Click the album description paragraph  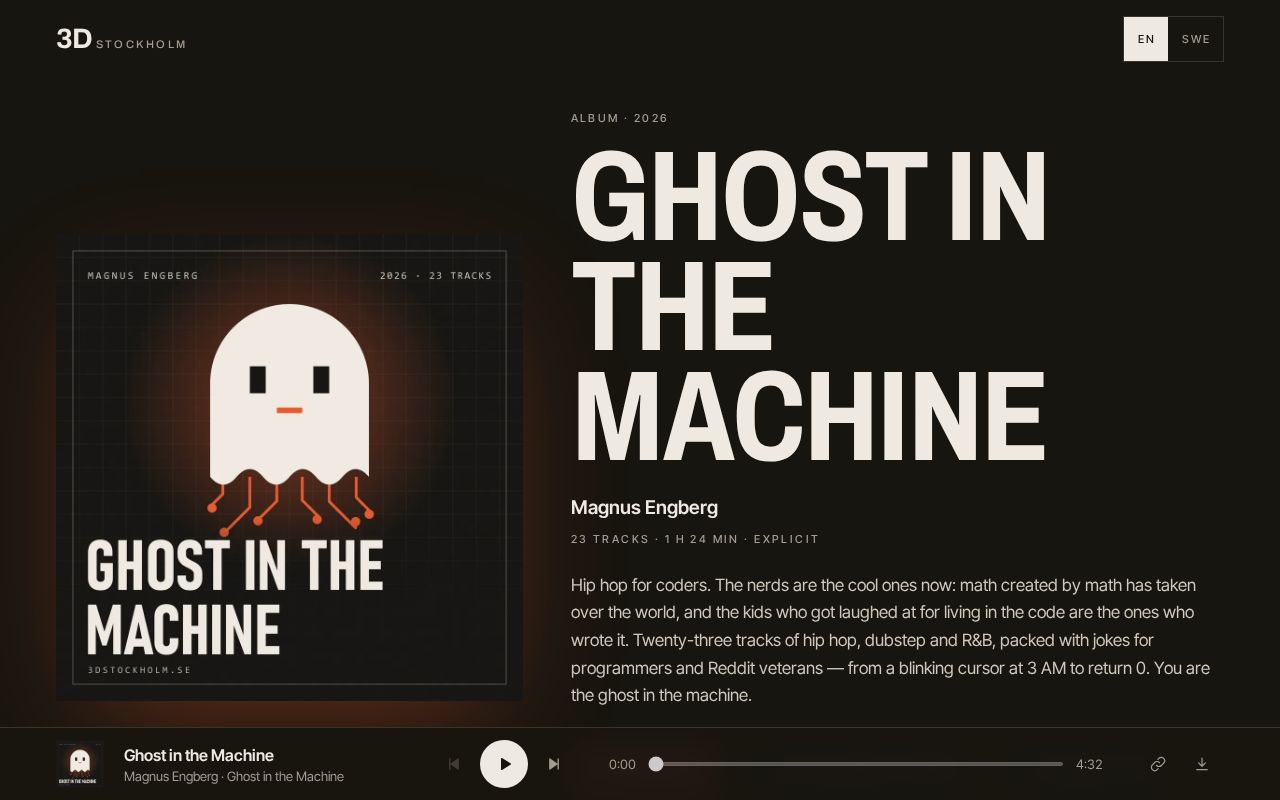pos(891,640)
